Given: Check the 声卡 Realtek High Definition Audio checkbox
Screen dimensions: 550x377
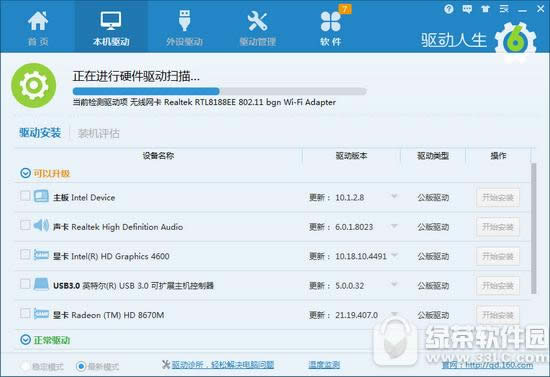Looking at the screenshot, I should (25, 225).
